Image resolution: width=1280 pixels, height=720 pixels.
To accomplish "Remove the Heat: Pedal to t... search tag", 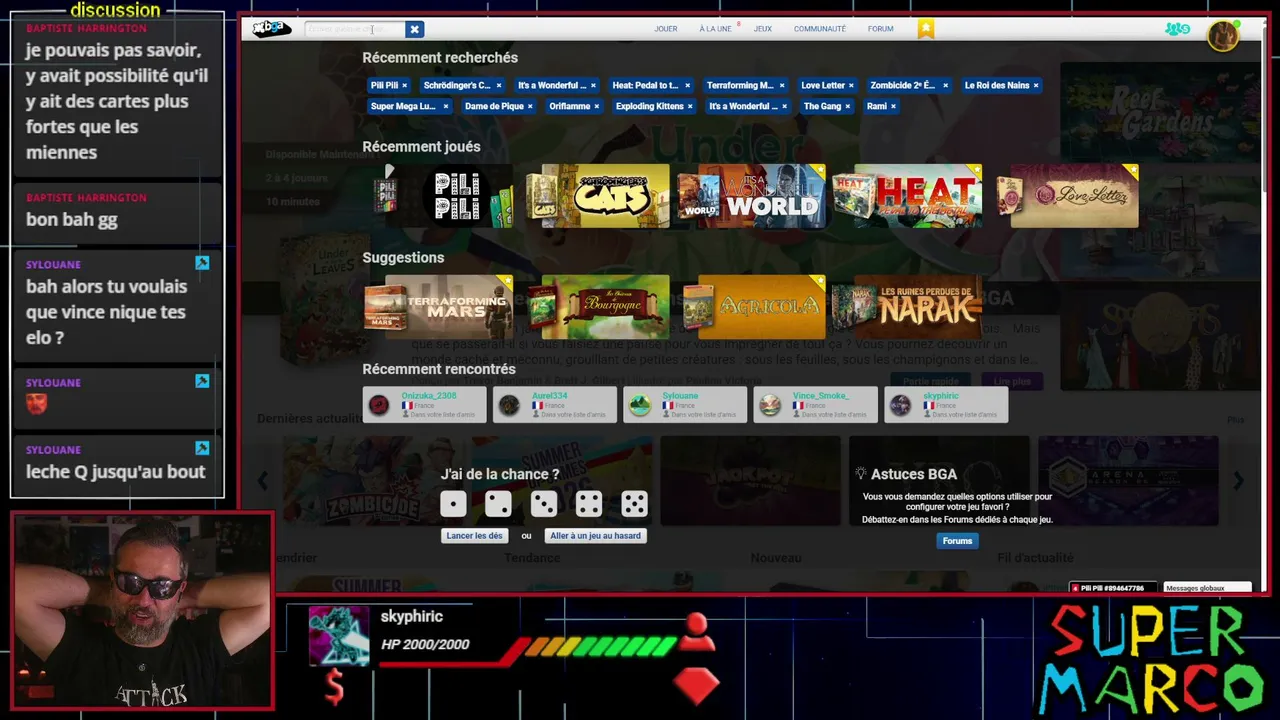I will (x=687, y=86).
